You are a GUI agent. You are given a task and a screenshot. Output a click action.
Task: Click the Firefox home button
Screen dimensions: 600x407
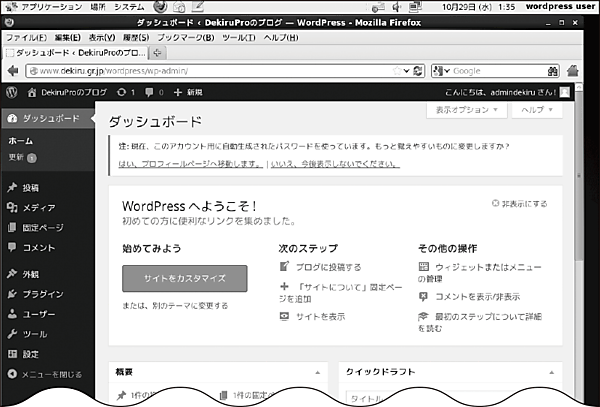(x=573, y=71)
